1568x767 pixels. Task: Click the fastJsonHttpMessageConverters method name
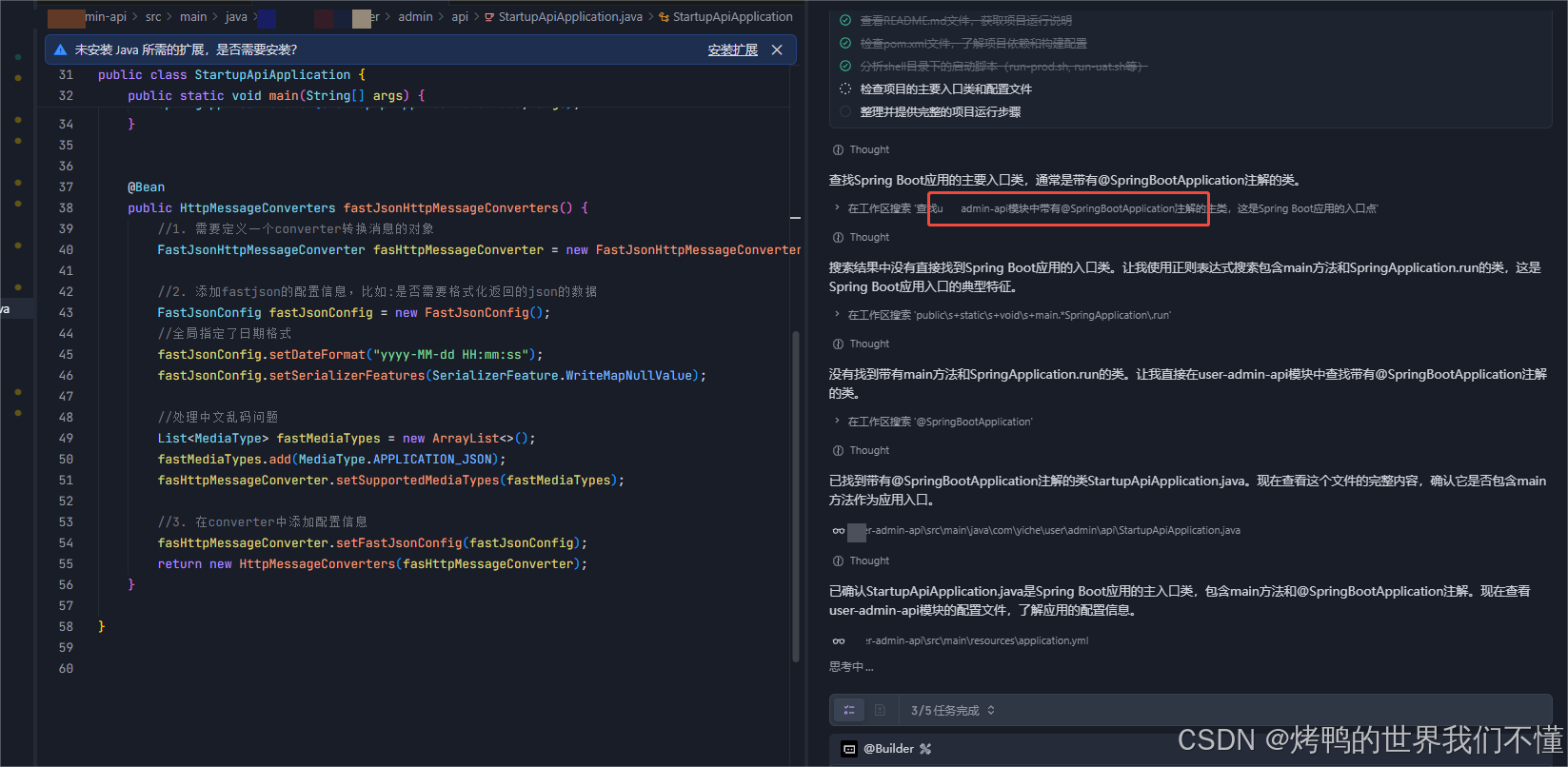point(451,208)
